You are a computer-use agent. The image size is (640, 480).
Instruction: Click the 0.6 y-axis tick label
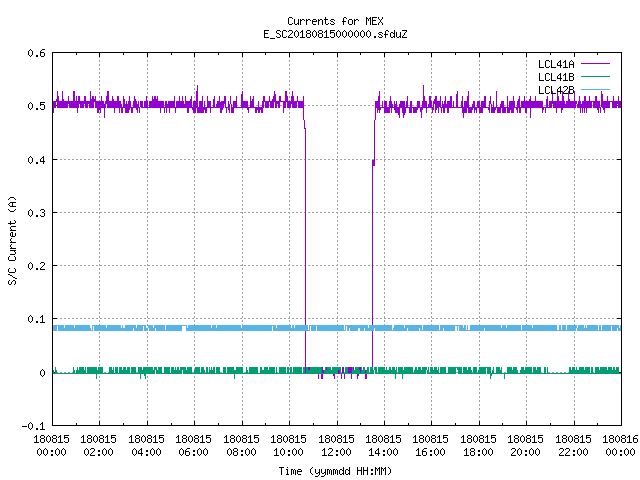click(x=36, y=53)
